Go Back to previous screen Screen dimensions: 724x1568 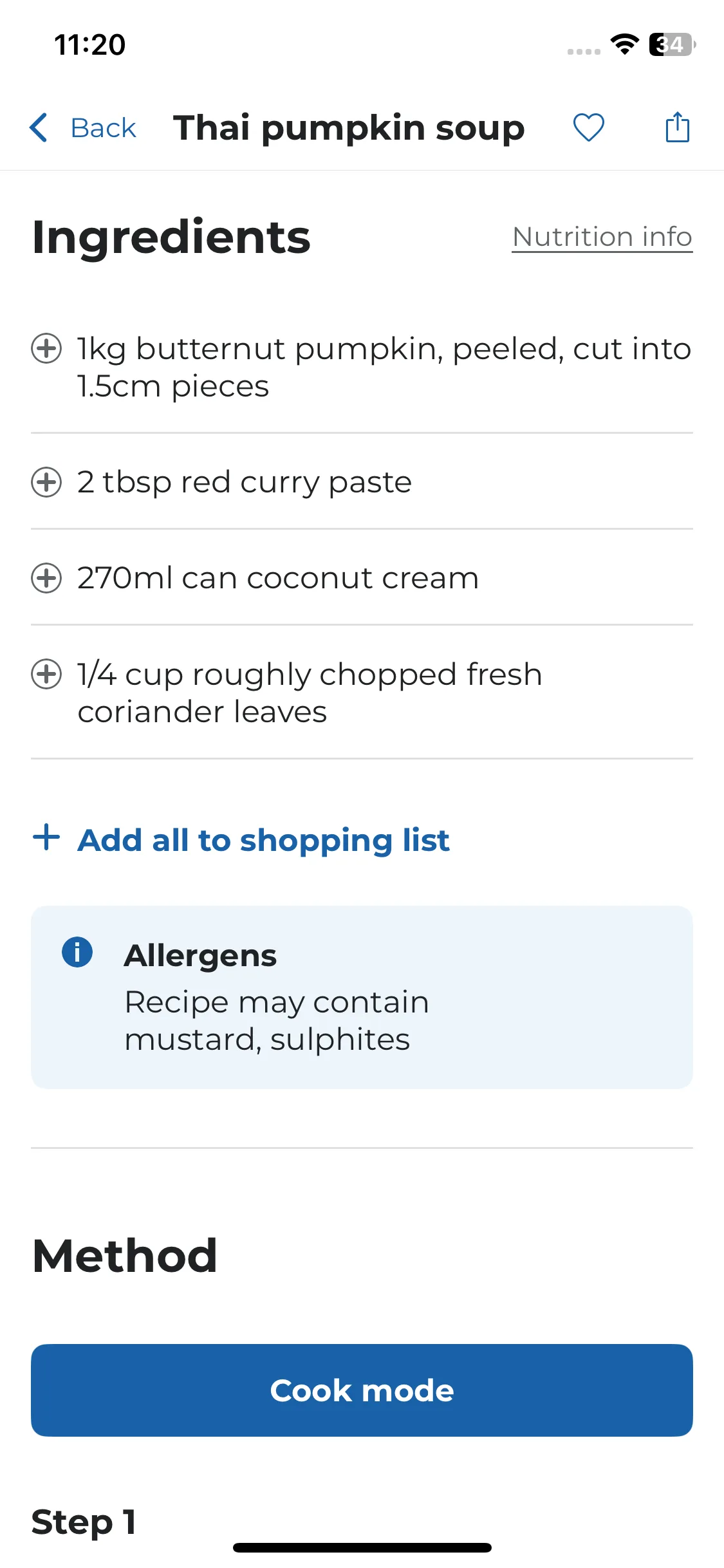[103, 127]
